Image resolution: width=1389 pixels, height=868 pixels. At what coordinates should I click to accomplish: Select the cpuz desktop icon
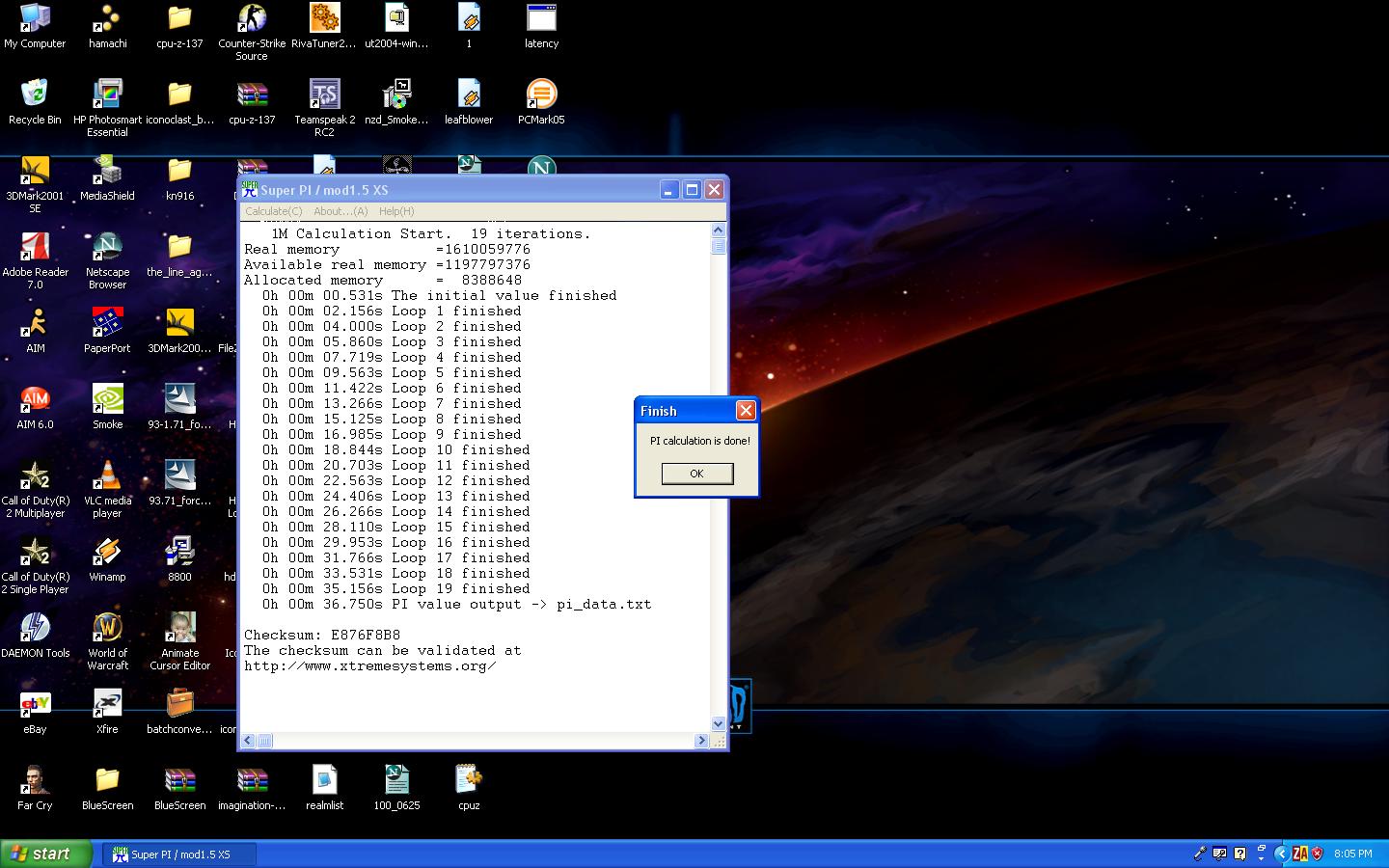[469, 788]
